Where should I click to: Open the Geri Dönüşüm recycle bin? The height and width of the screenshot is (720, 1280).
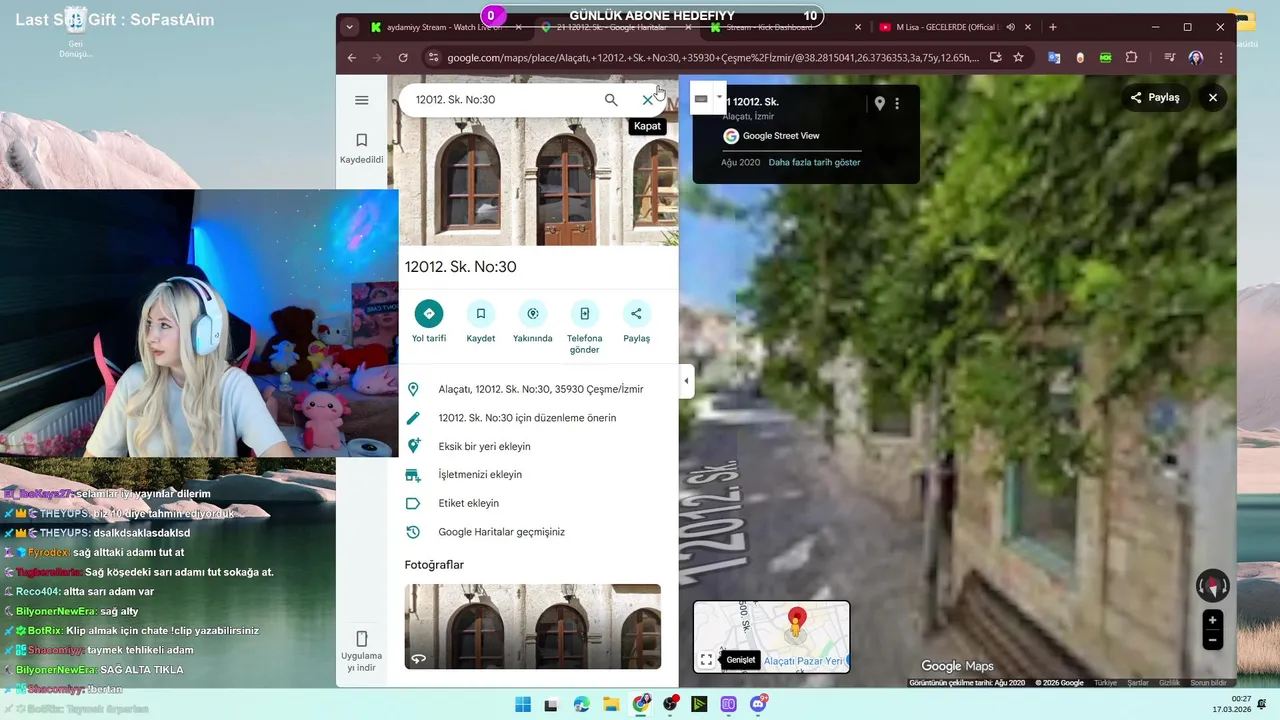tap(75, 32)
